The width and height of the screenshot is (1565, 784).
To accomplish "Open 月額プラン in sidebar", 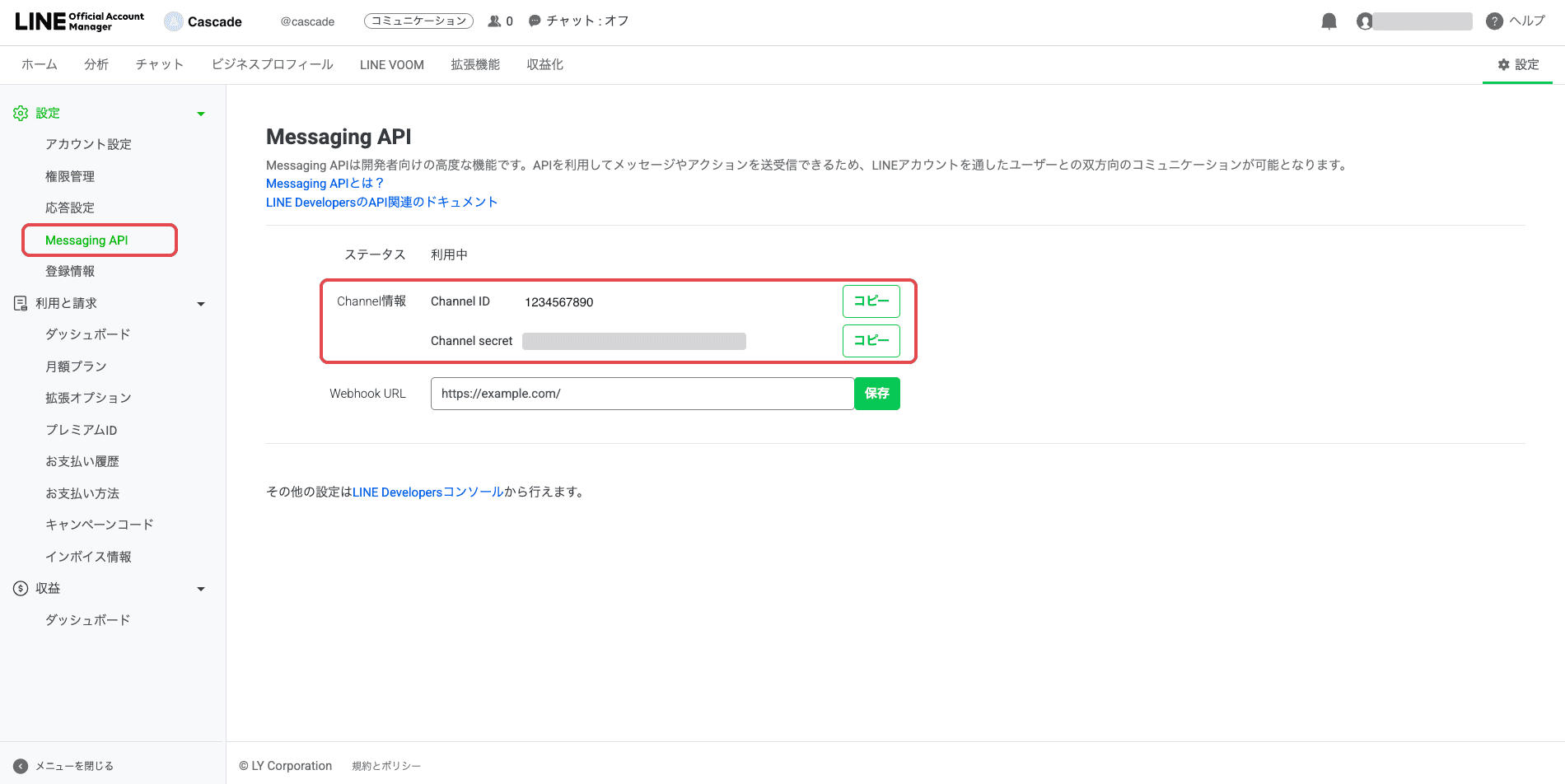I will [x=76, y=366].
